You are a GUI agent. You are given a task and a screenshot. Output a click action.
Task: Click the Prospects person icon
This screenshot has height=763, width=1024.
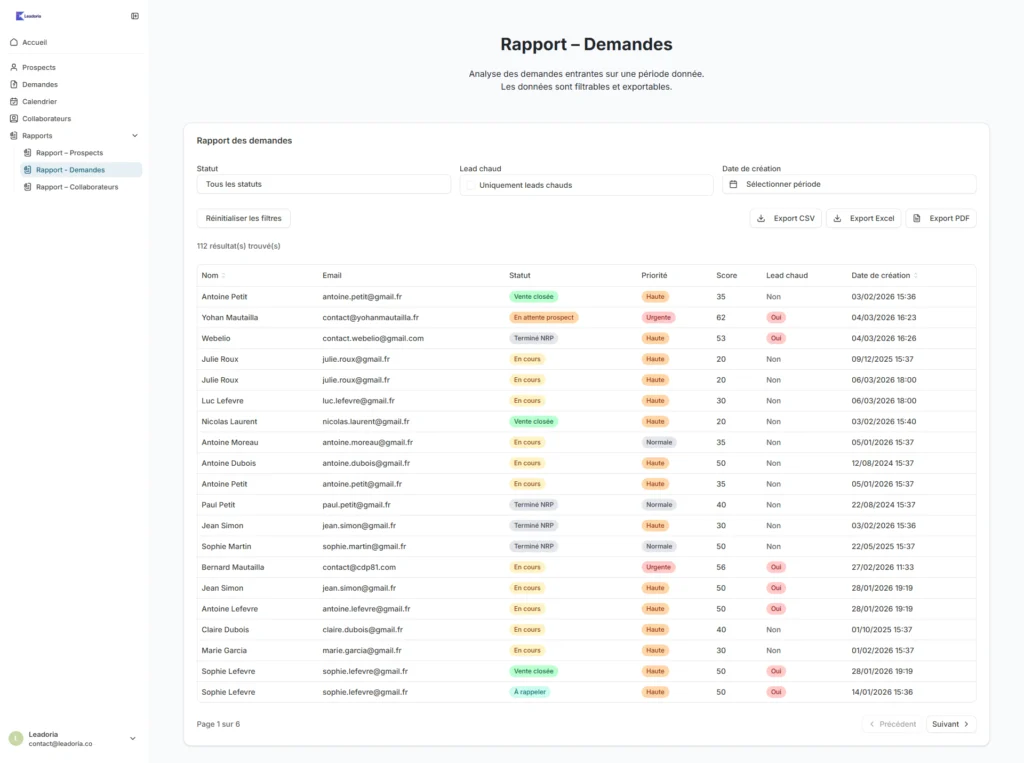click(14, 67)
